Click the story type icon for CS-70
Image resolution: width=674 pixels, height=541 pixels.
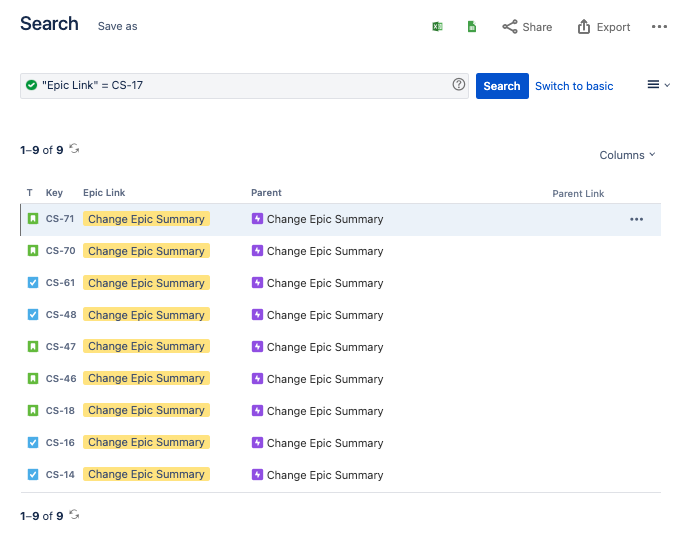pos(33,250)
